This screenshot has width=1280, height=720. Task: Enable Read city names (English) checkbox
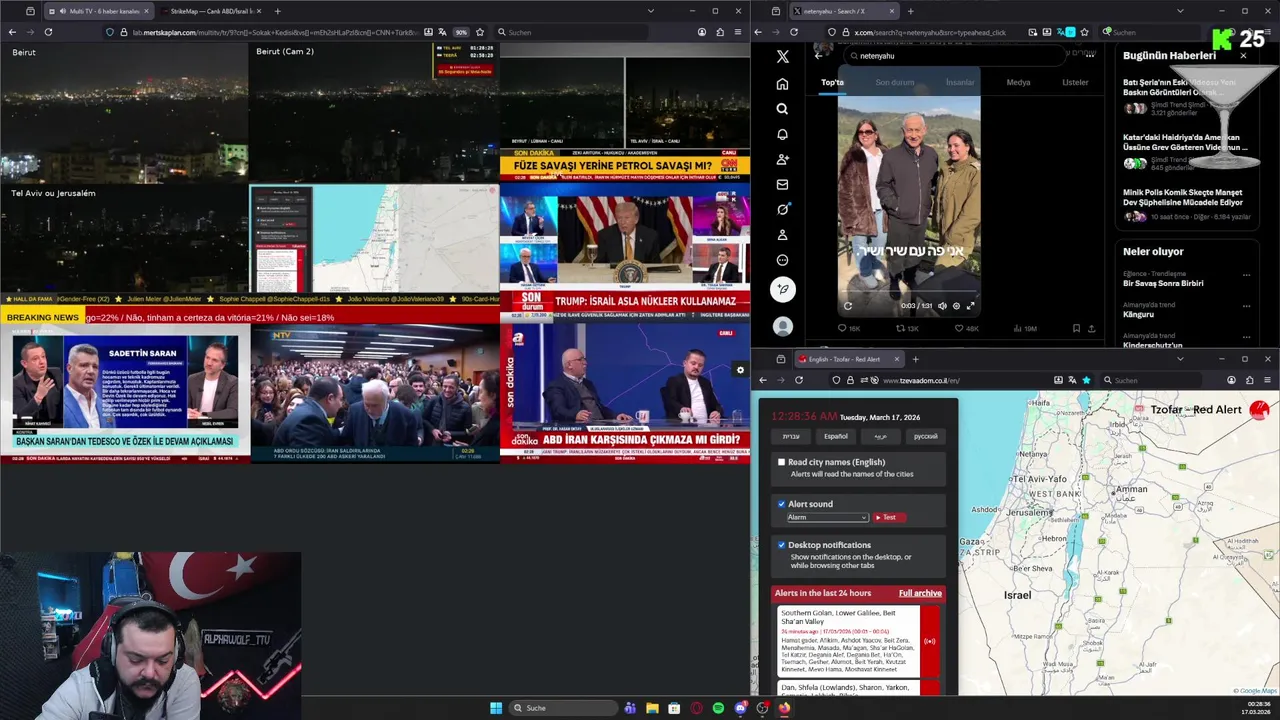(x=781, y=462)
